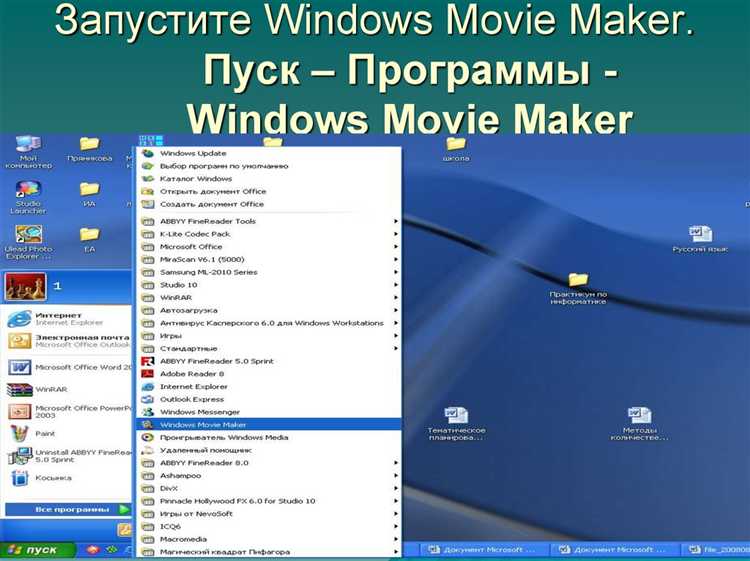Image resolution: width=750 pixels, height=561 pixels.
Task: Open Ulead Photo Explorer desktop icon
Action: (x=28, y=242)
